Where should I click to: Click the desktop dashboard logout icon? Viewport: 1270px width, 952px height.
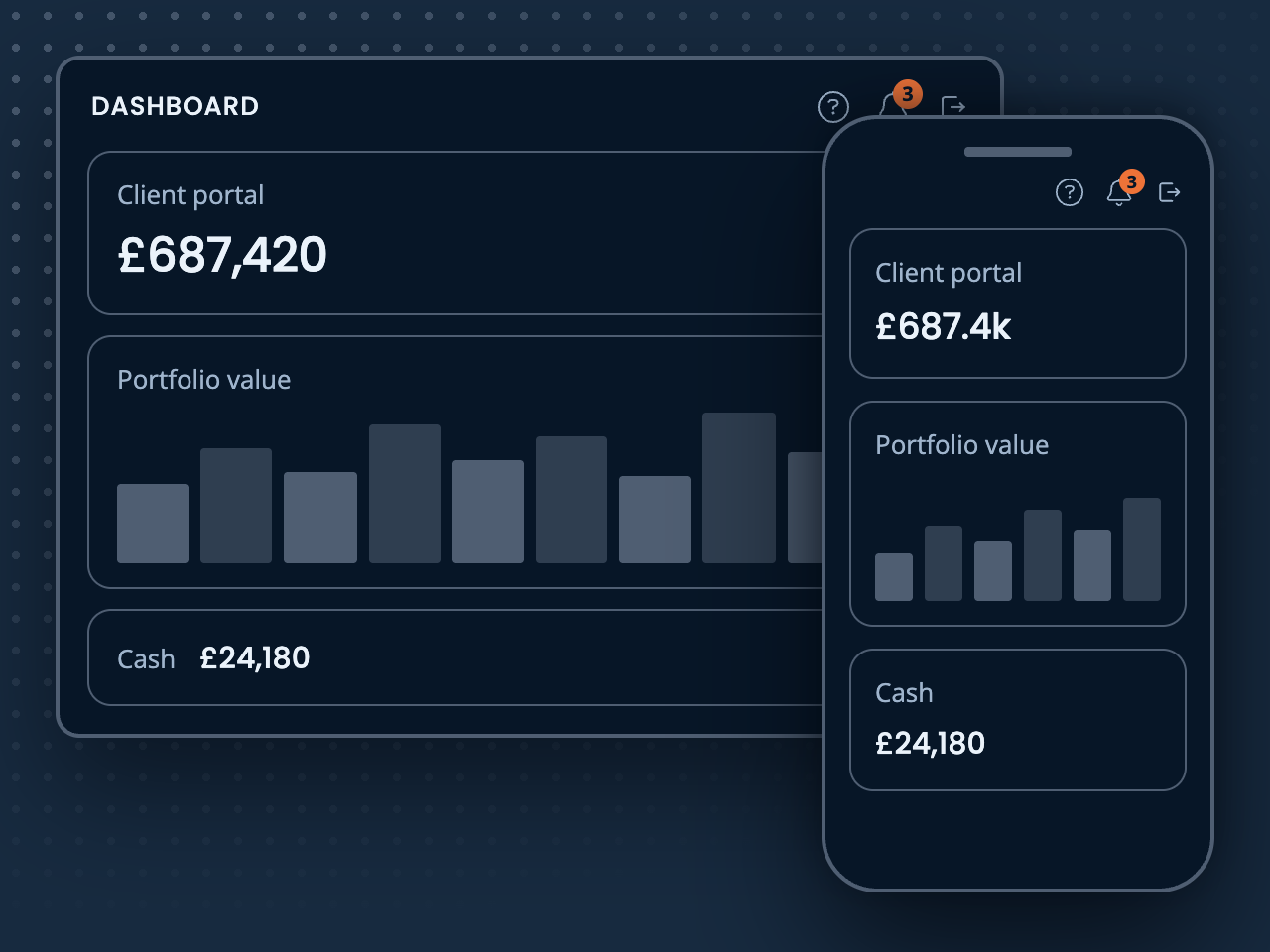pos(953,106)
